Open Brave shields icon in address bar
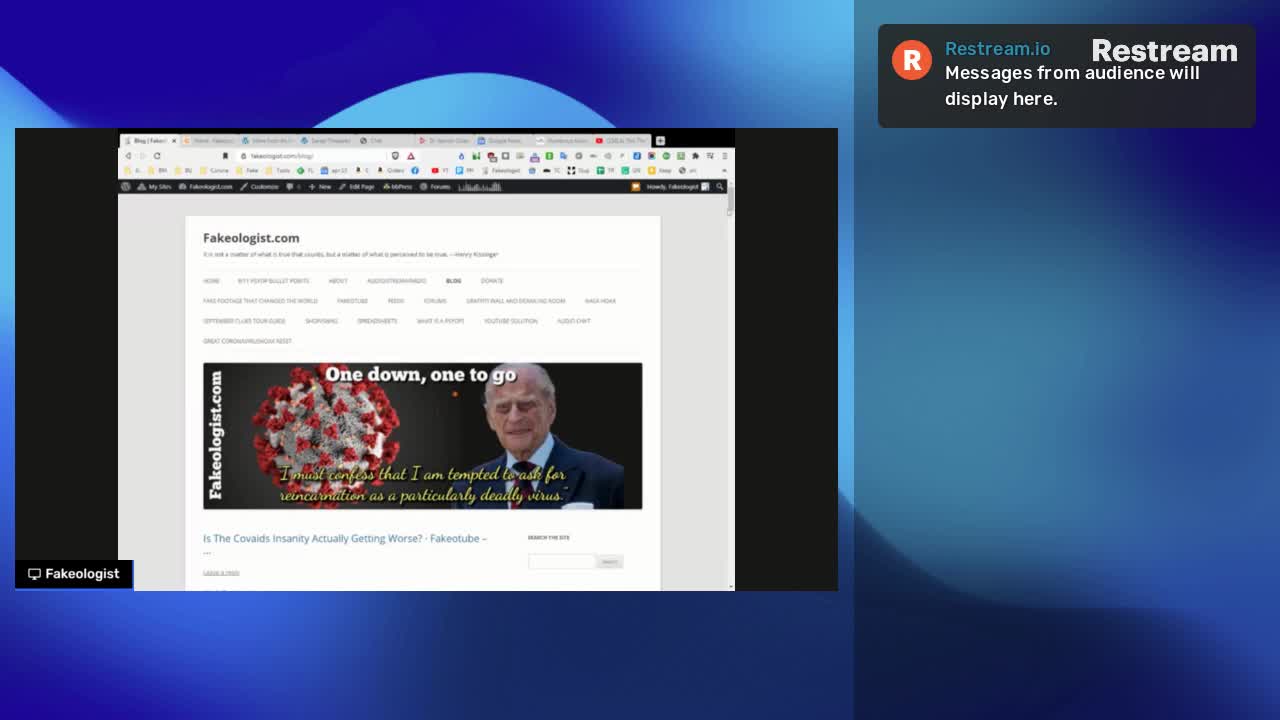1280x720 pixels. tap(395, 156)
